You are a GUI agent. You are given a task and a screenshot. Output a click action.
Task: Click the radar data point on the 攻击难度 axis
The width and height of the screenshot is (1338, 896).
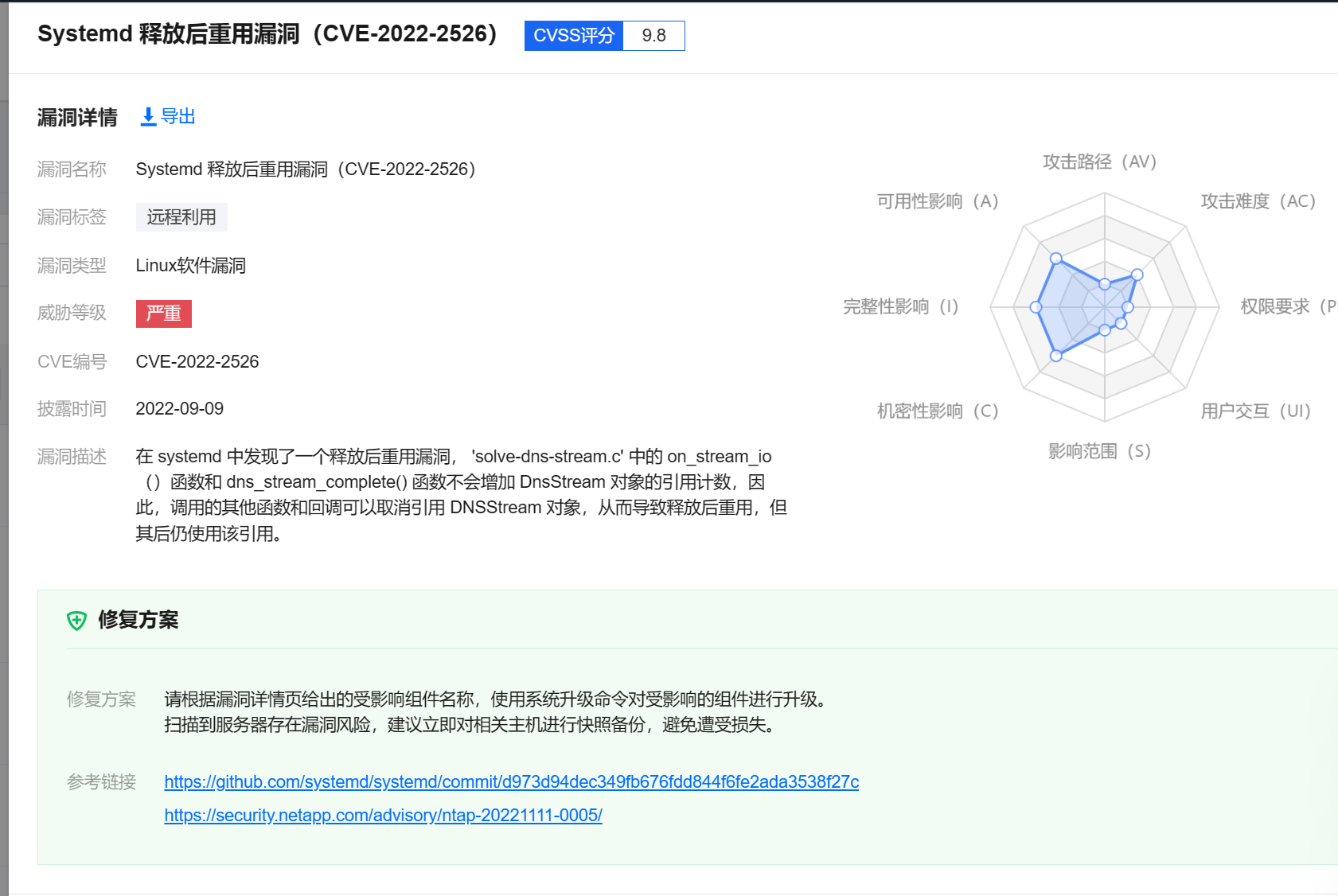[1137, 275]
